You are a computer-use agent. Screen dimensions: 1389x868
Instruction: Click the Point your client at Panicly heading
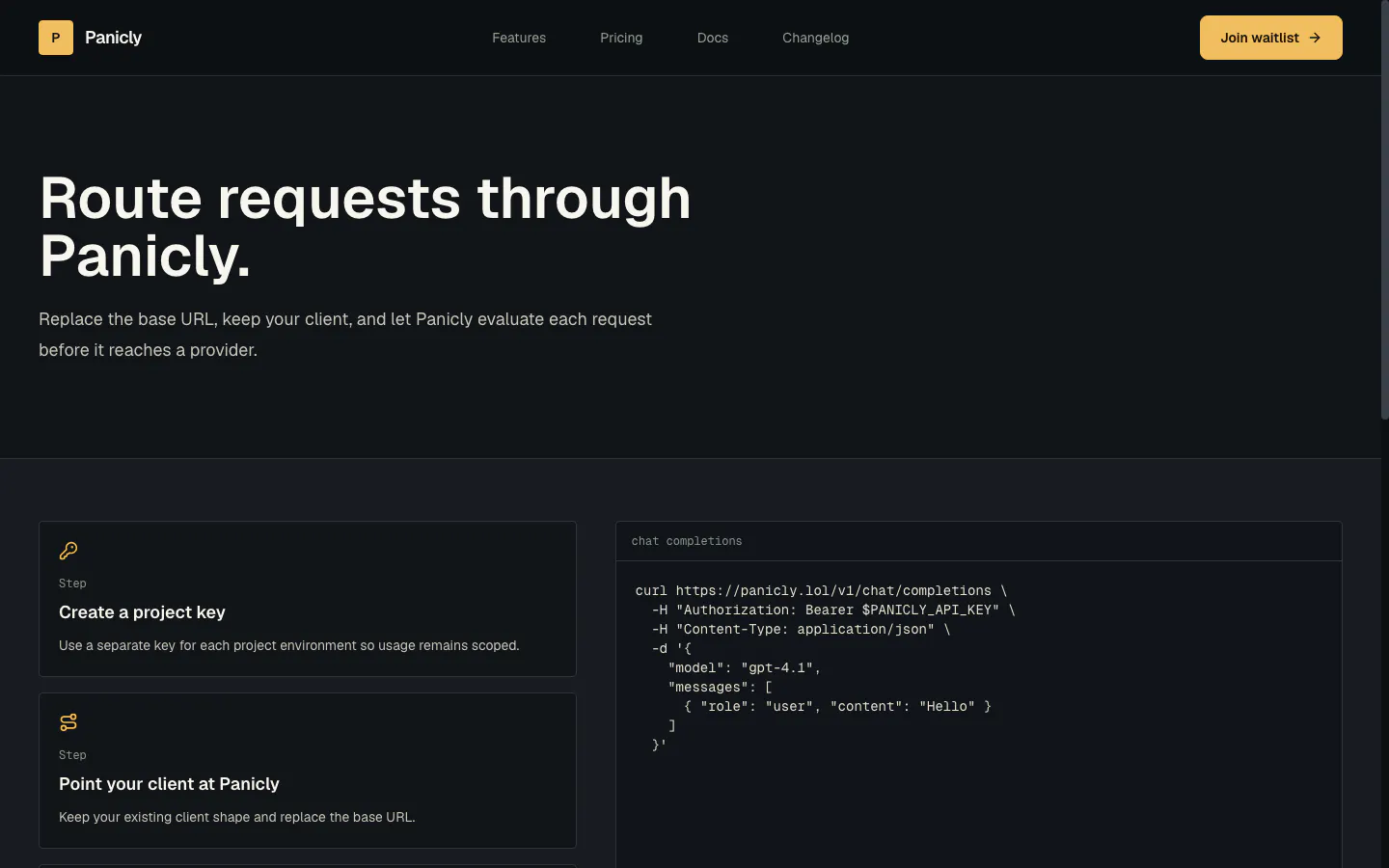click(x=169, y=784)
